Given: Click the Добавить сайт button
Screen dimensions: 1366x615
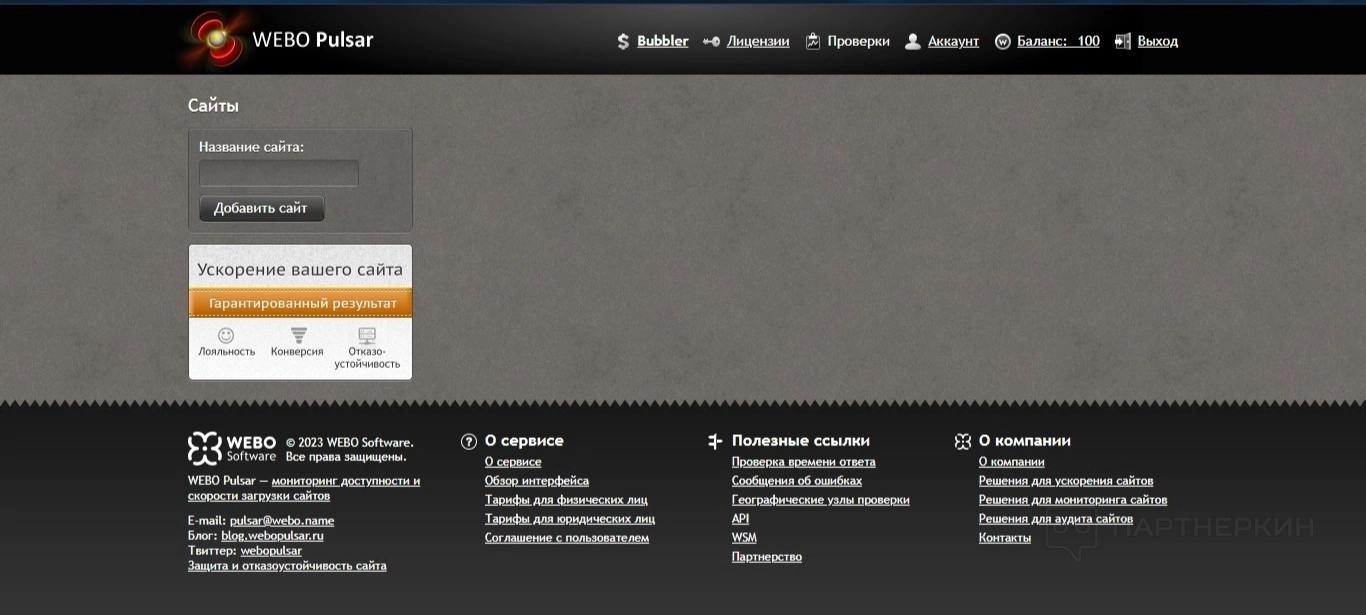Looking at the screenshot, I should pos(261,208).
